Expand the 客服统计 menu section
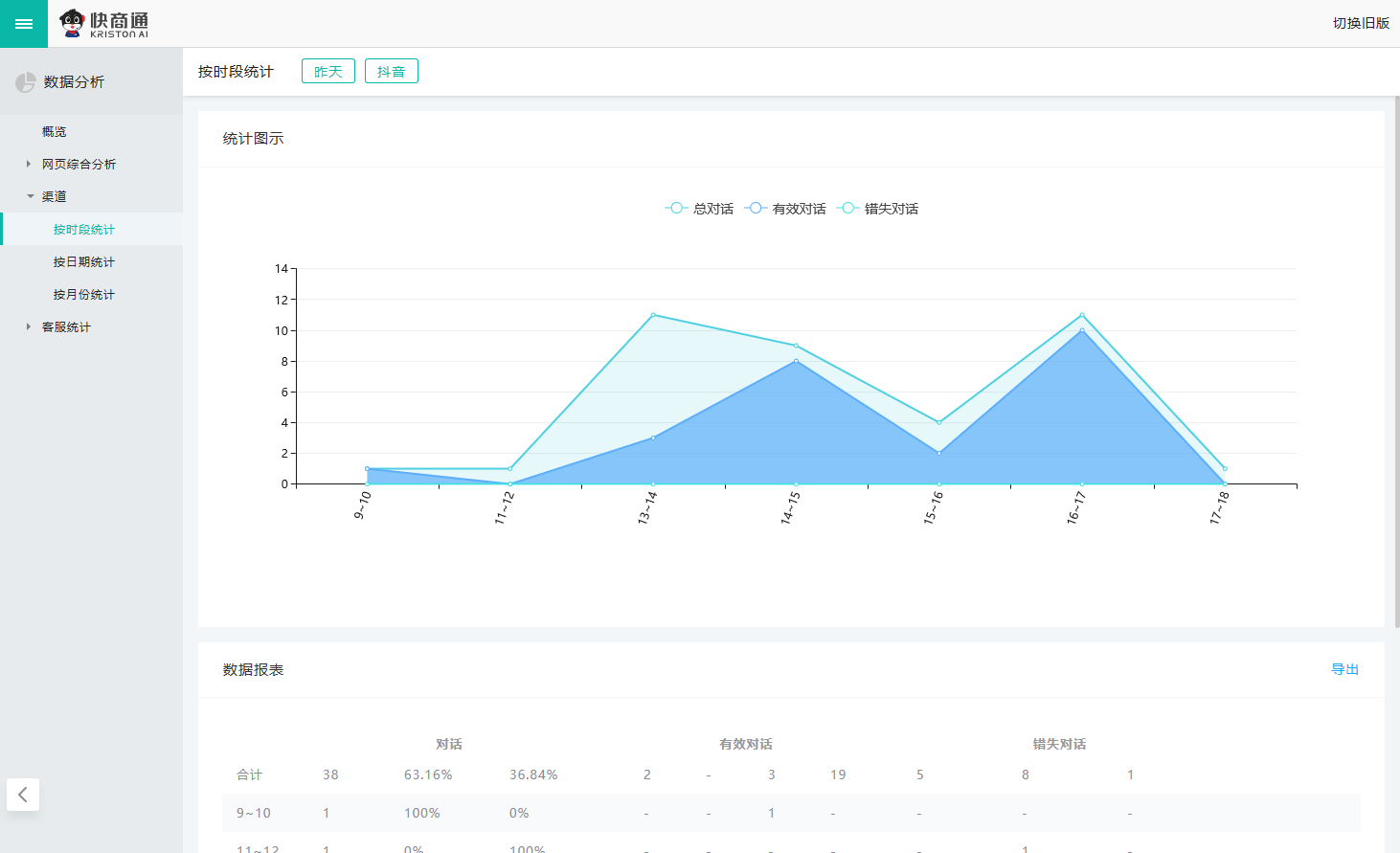This screenshot has height=853, width=1400. (x=66, y=327)
